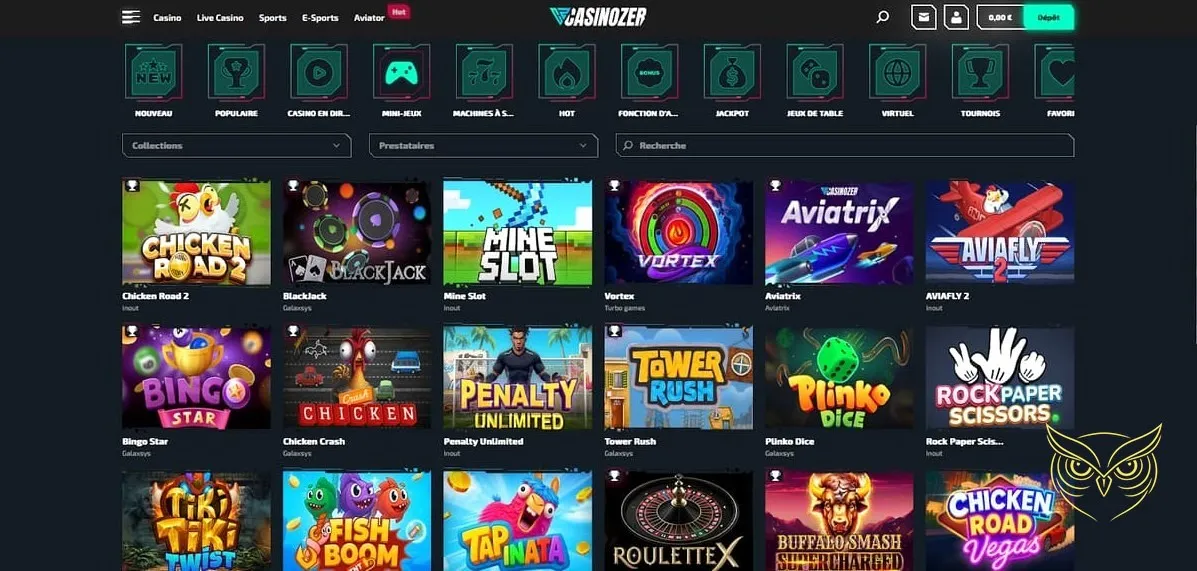Click the search magnifier icon in header
This screenshot has height=571, width=1197.
click(x=882, y=17)
